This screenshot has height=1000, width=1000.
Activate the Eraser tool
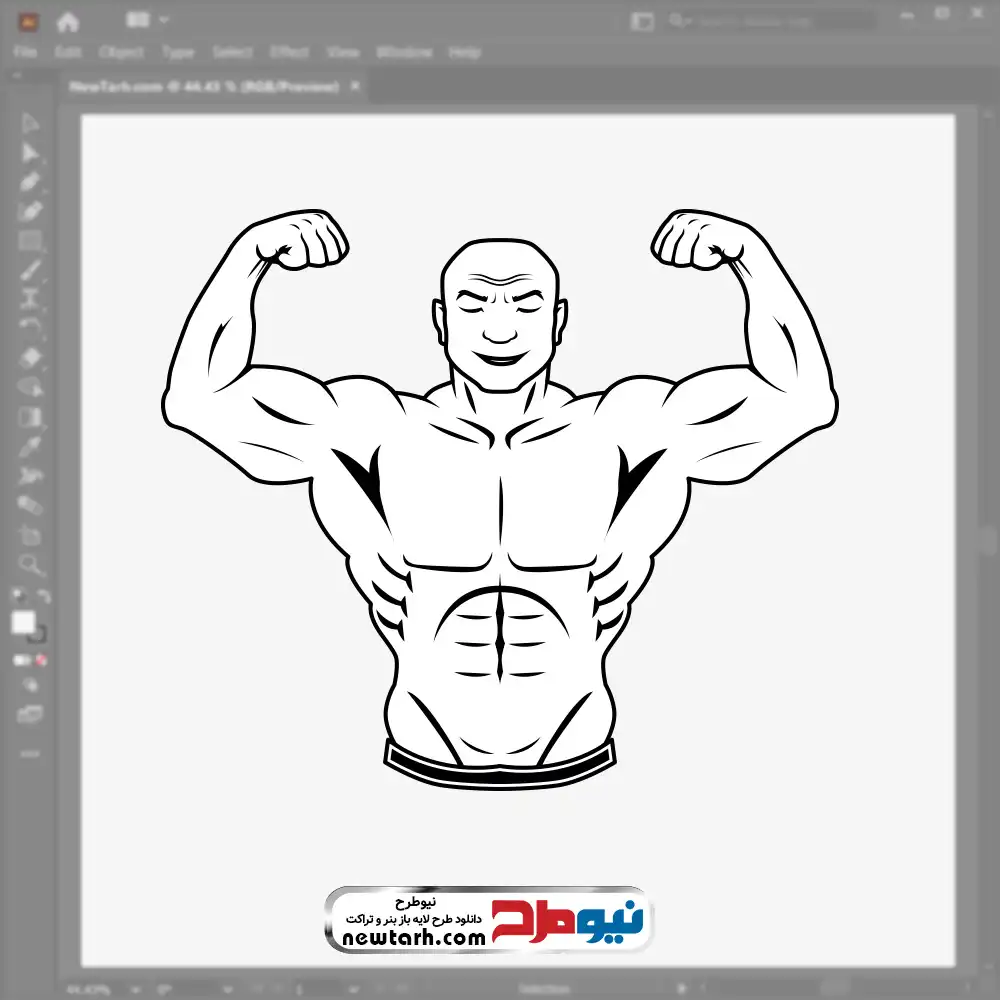point(30,357)
